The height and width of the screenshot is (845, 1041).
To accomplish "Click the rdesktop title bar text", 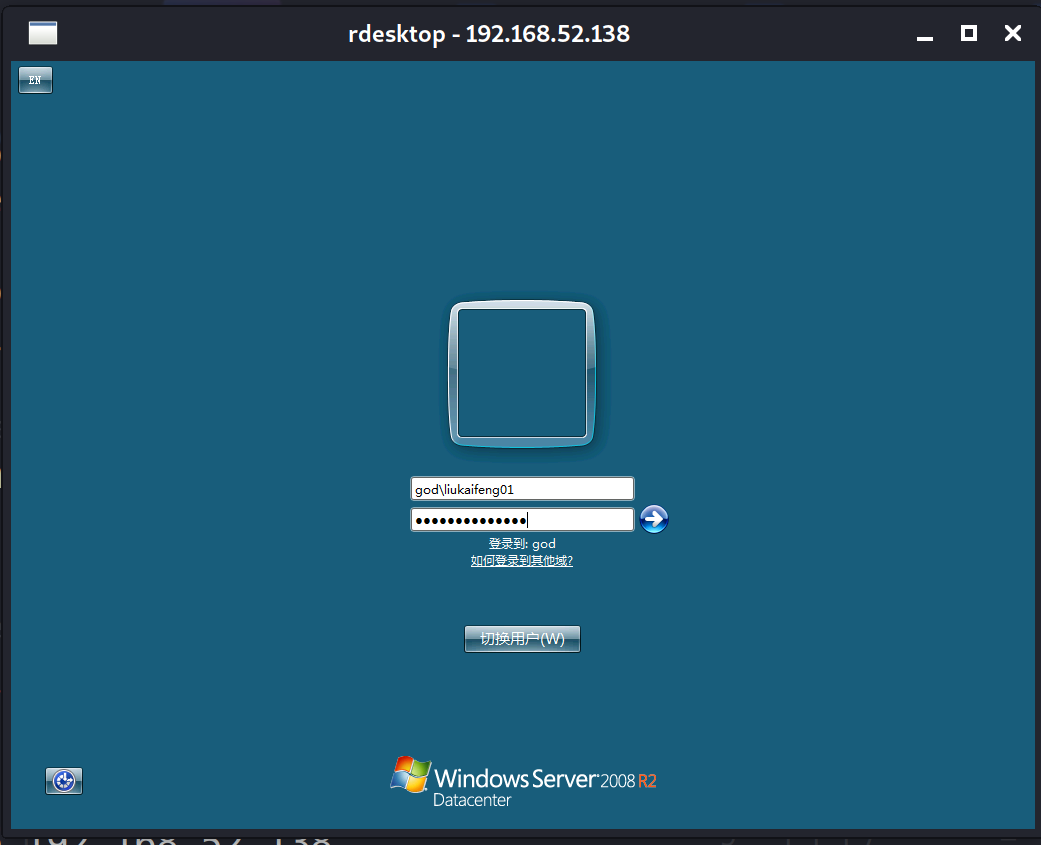I will pyautogui.click(x=488, y=33).
